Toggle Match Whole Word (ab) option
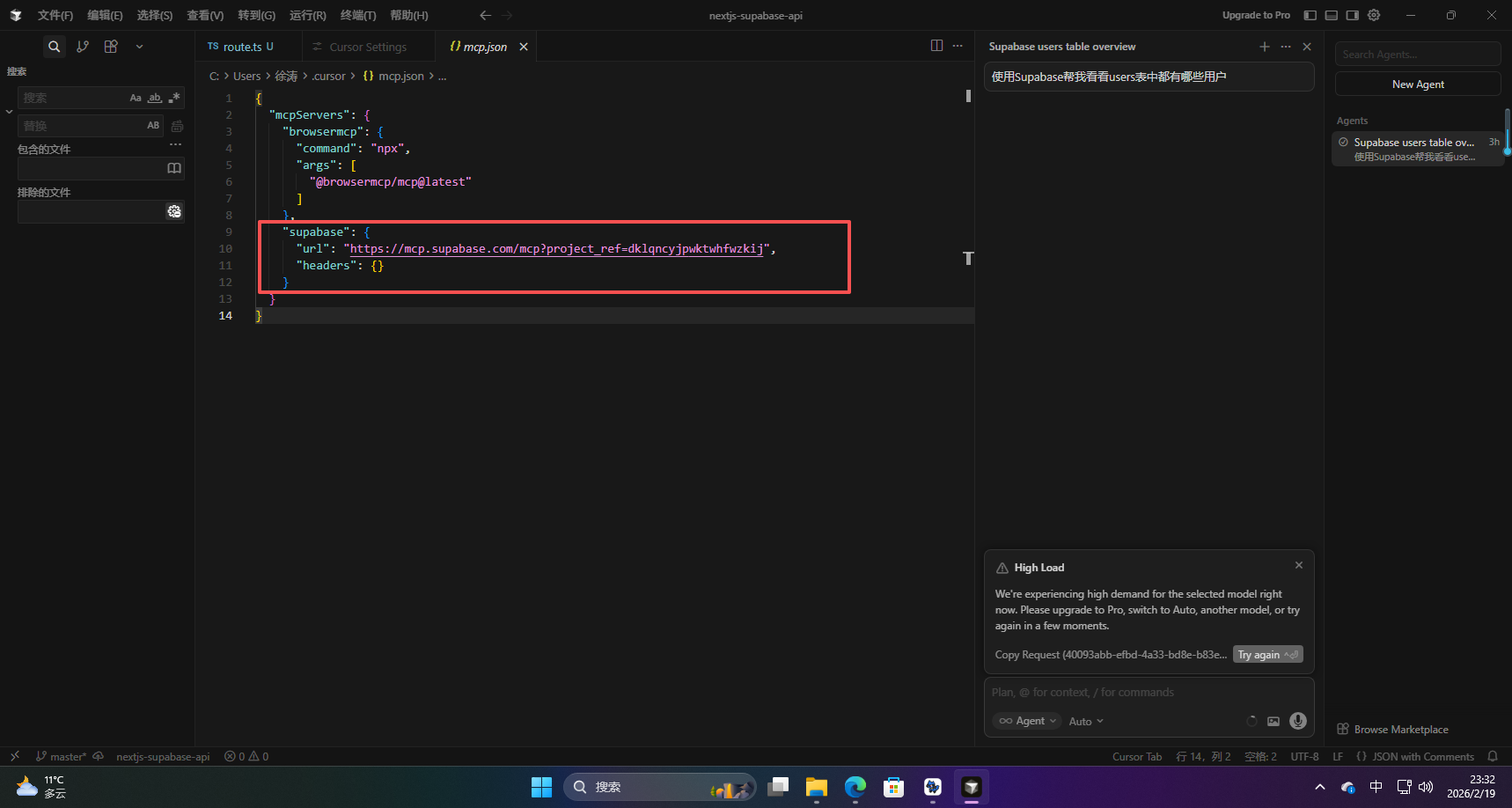Viewport: 1512px width, 808px height. coord(155,98)
